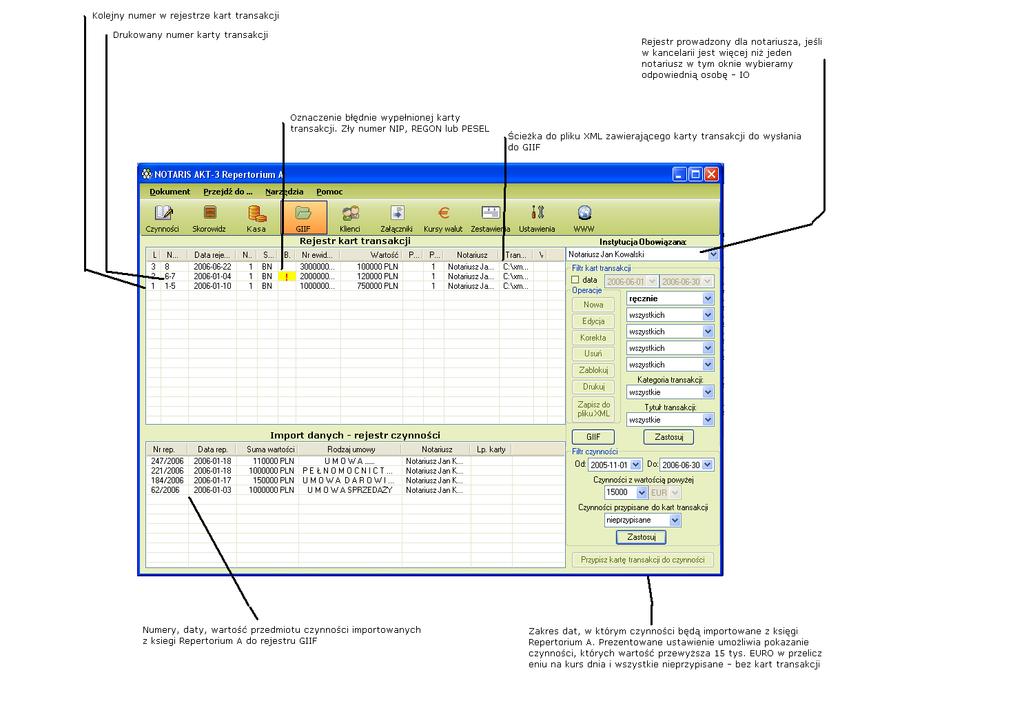The image size is (1024, 728).
Task: Select the 2006-01-10 date cell
Action: point(212,286)
